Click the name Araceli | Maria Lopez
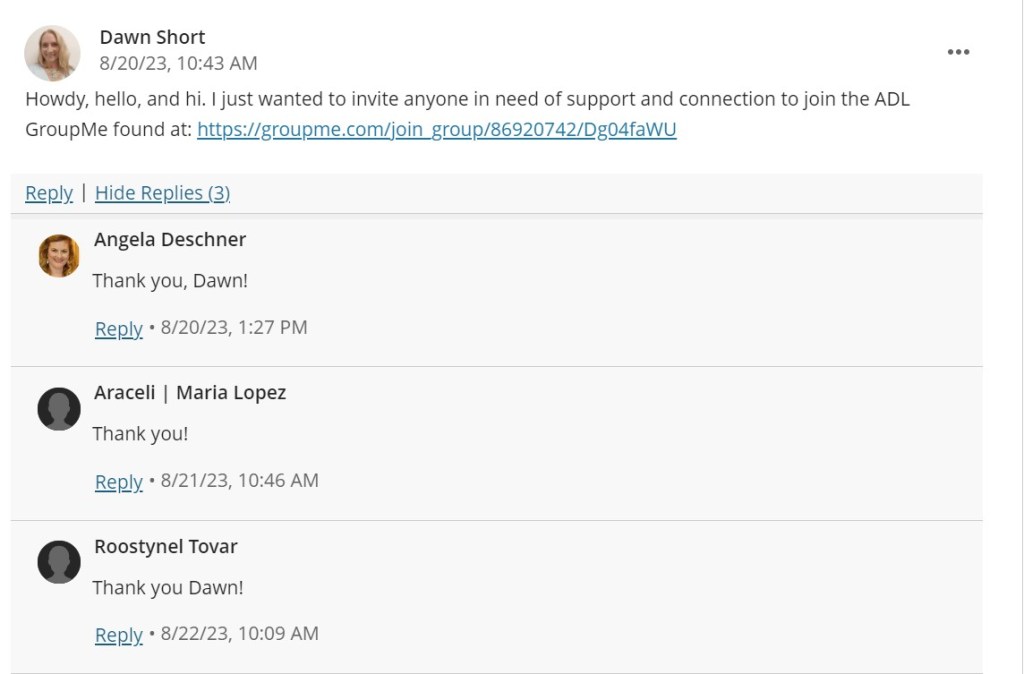 (x=190, y=392)
